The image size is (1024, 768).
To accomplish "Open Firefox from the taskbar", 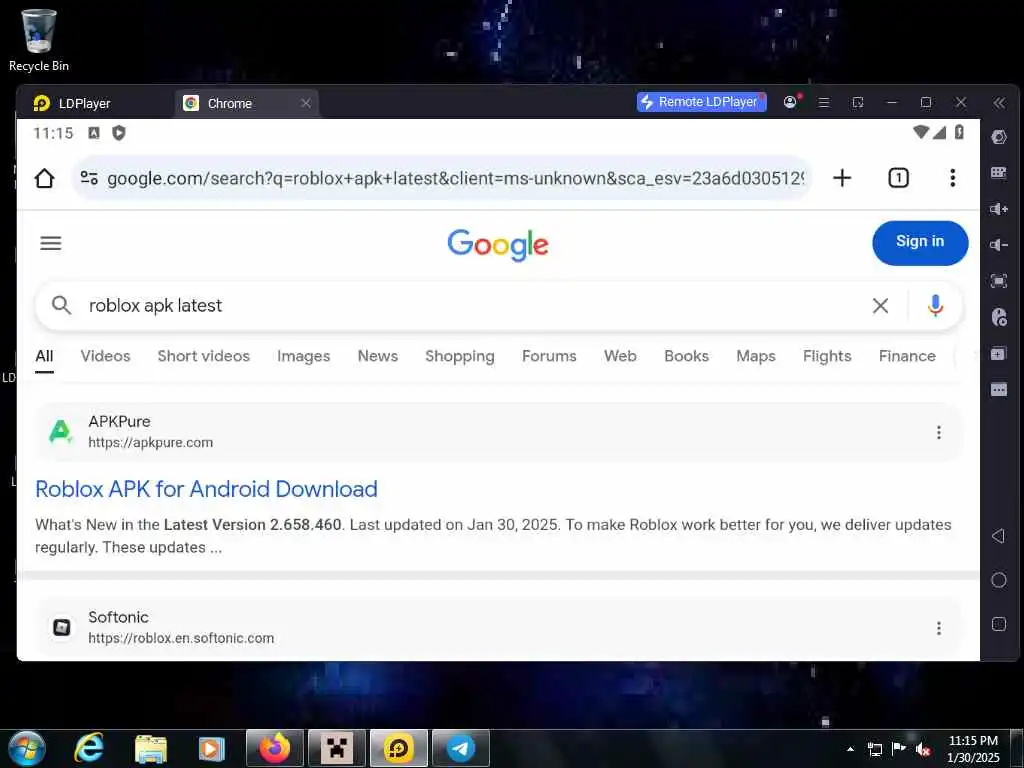I will coord(275,748).
